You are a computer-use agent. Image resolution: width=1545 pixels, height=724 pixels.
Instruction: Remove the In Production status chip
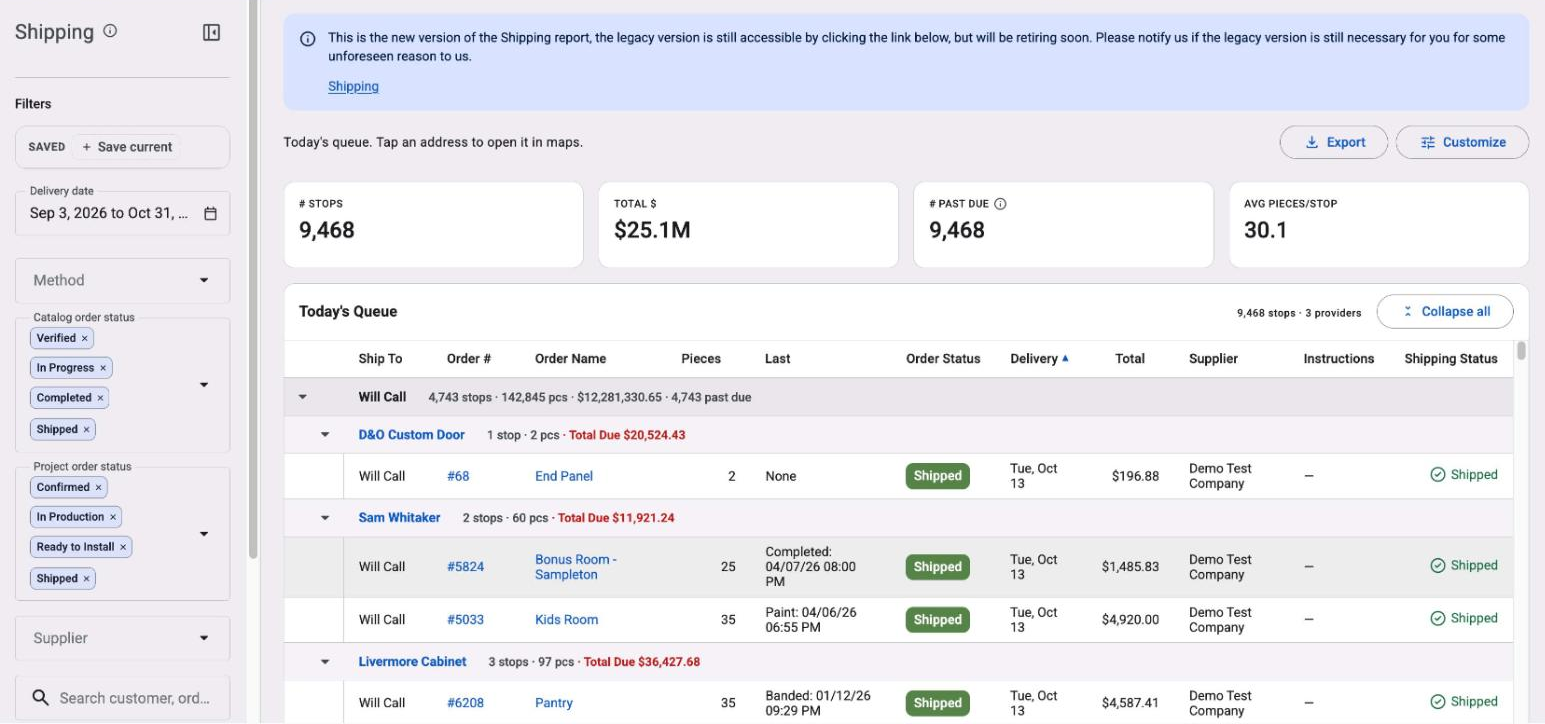click(x=113, y=517)
